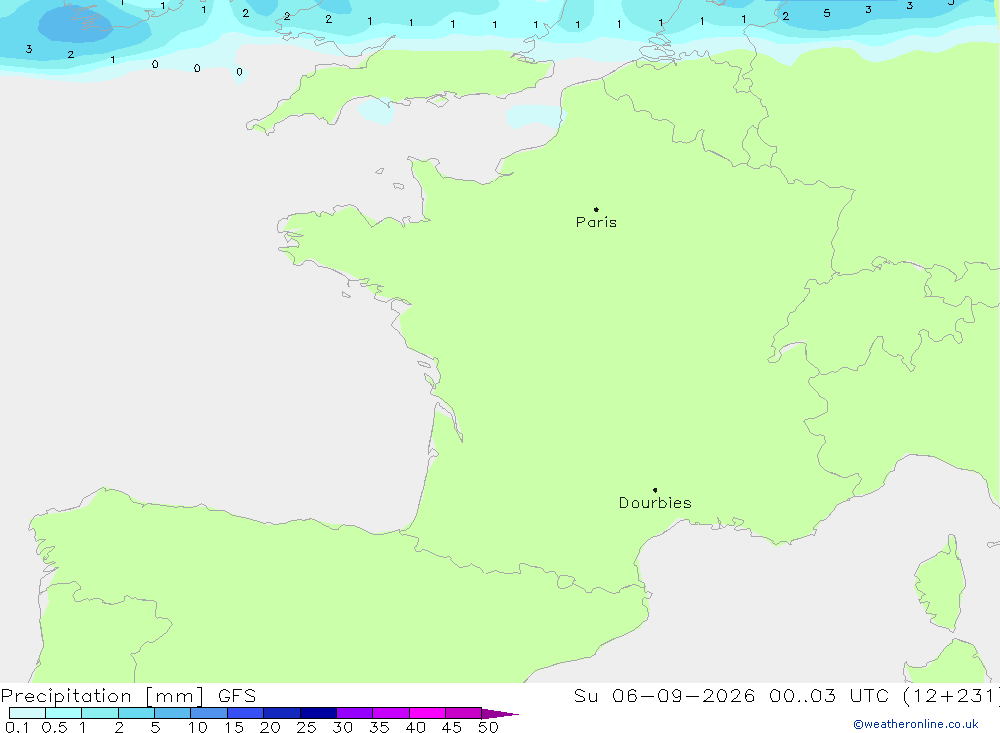Screen dimensions: 1000x733
Task: Click the Paris city marker dot
Action: [x=596, y=209]
